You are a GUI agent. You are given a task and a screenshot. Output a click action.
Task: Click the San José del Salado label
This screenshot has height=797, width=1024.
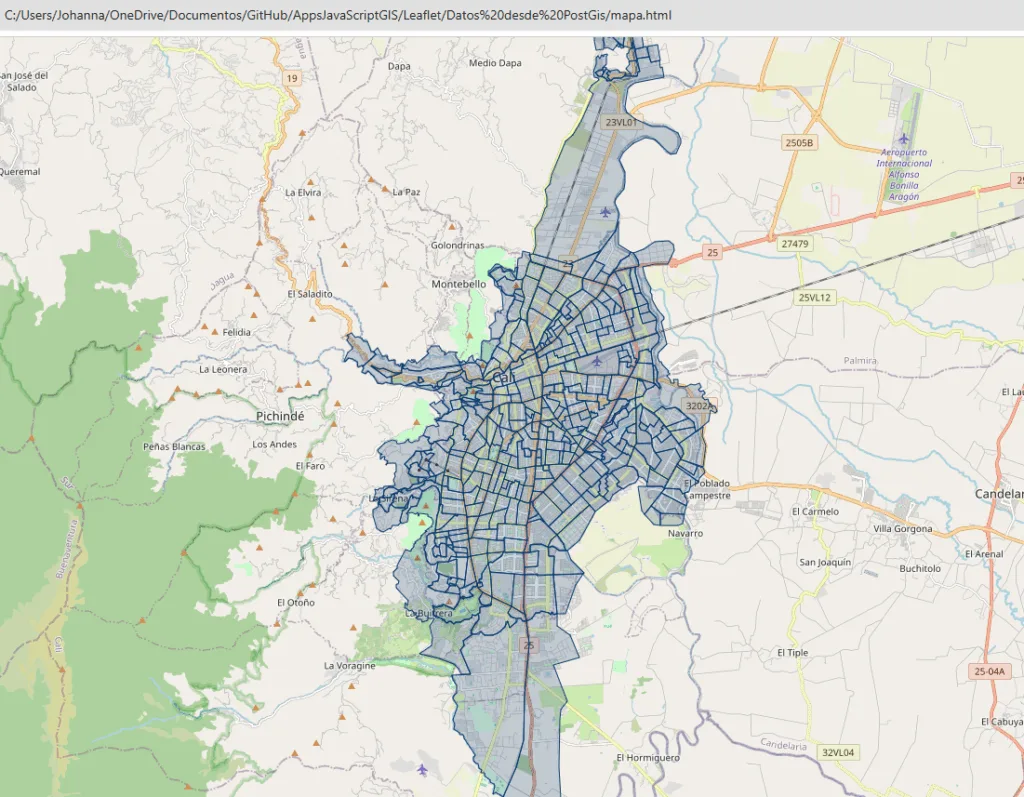(x=24, y=81)
